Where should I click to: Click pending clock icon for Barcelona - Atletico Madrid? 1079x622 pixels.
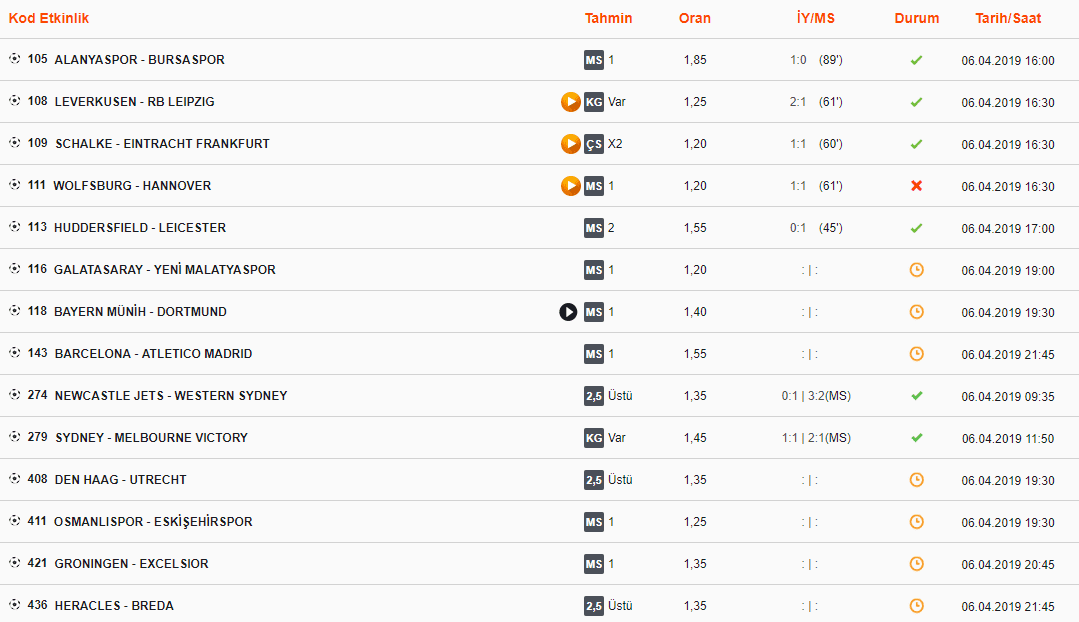(x=917, y=354)
